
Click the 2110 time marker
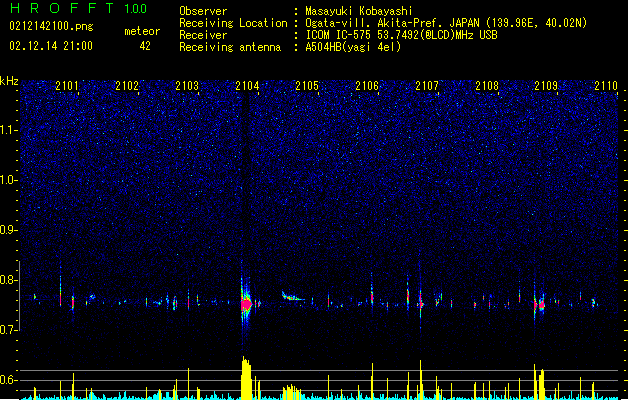coord(606,85)
